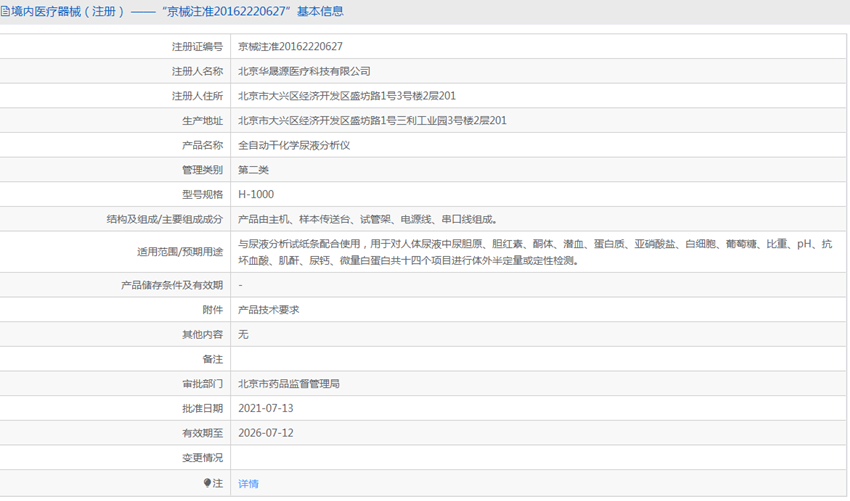Image resolution: width=850 pixels, height=501 pixels.
Task: Select the model value H-1000
Action: coord(256,194)
